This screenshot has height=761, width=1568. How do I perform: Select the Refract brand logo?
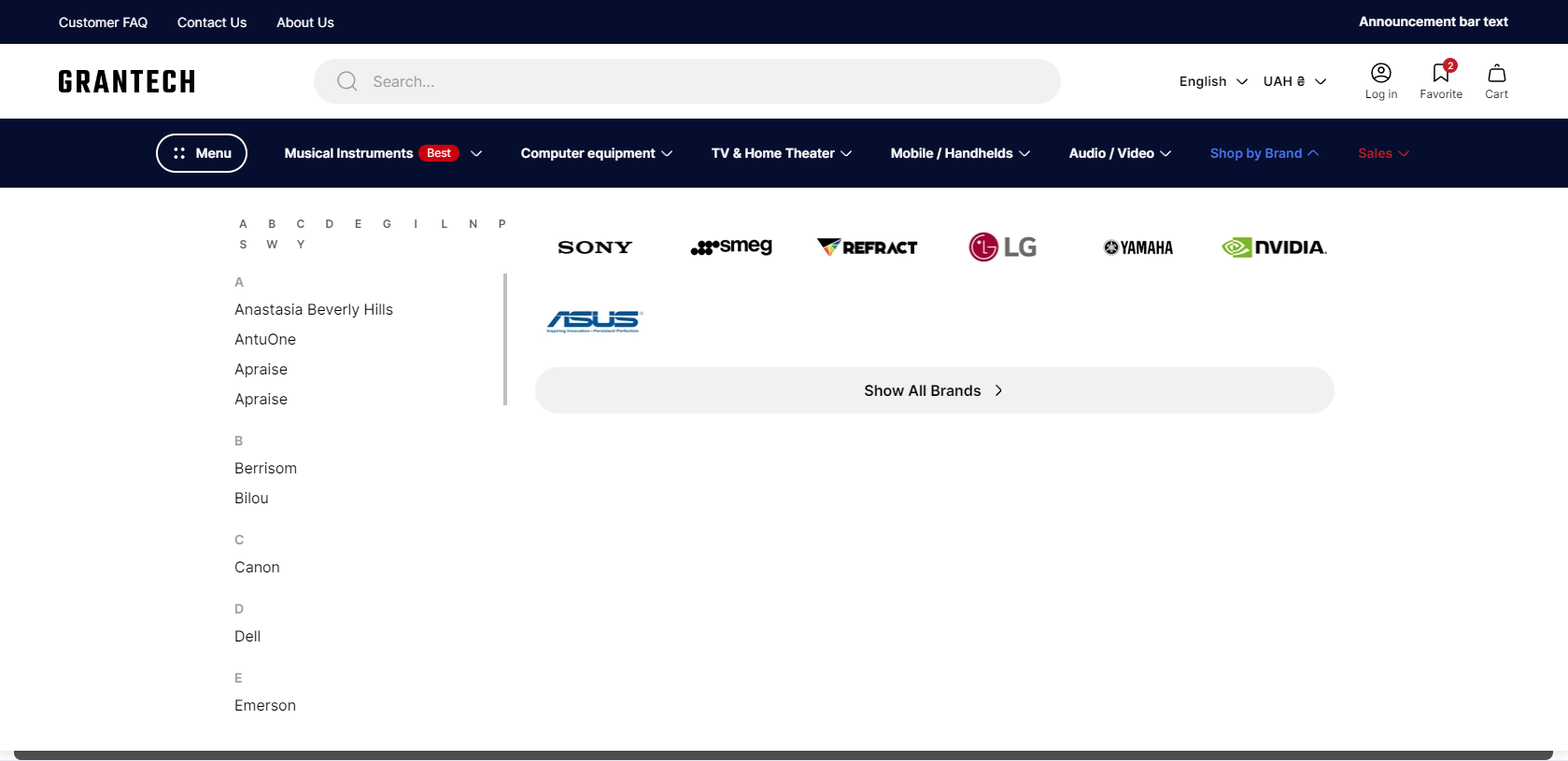pyautogui.click(x=868, y=247)
